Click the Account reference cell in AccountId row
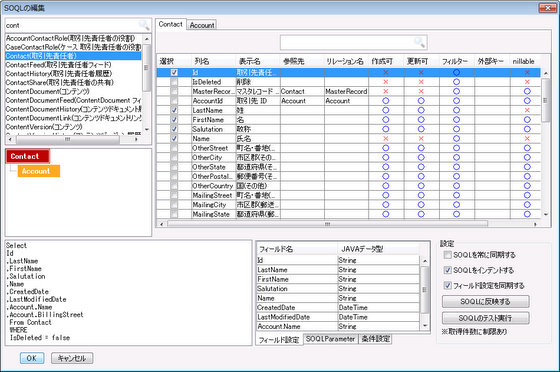Image resolution: width=560 pixels, height=372 pixels. (x=302, y=101)
